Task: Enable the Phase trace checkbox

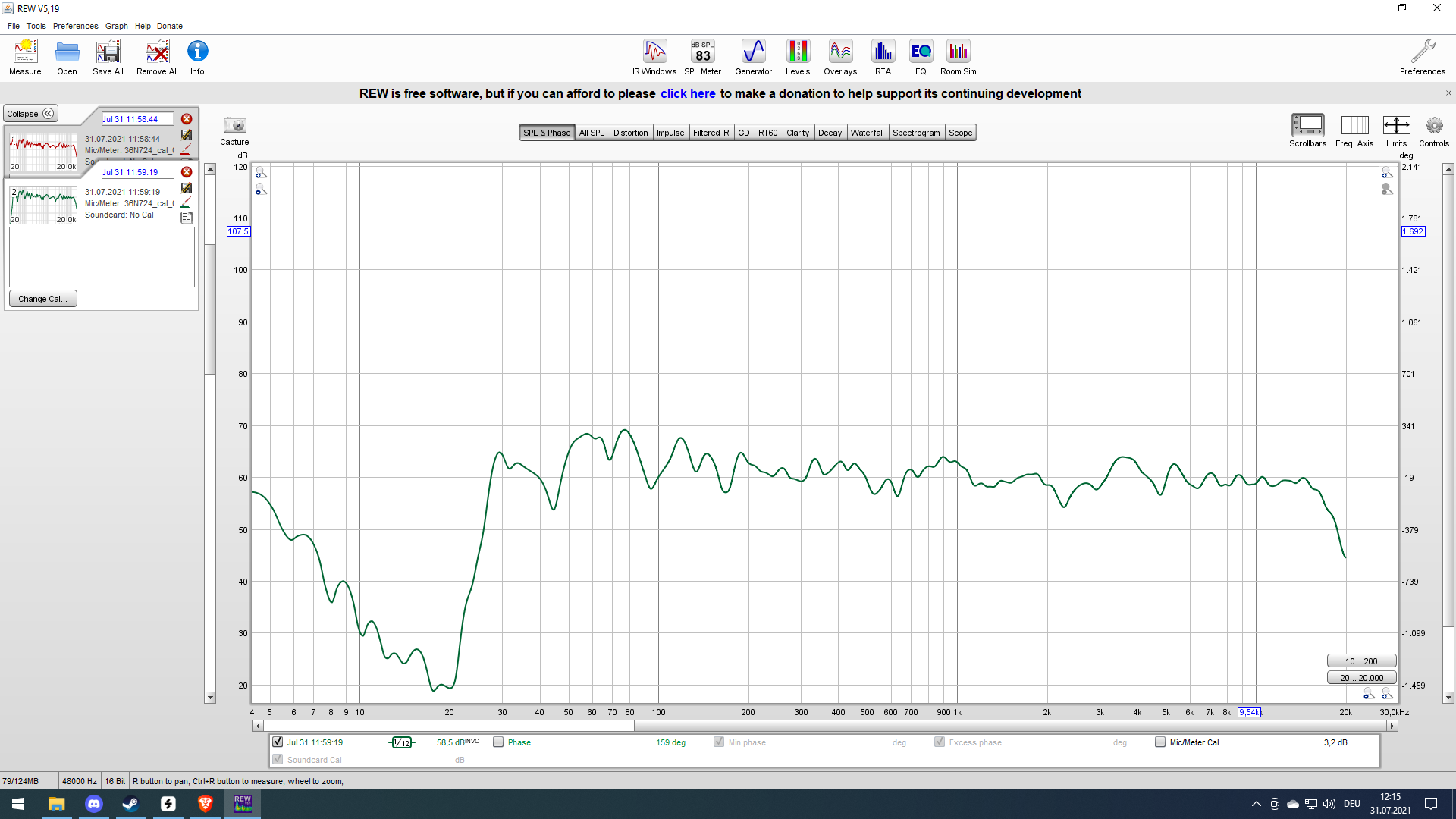Action: click(498, 742)
